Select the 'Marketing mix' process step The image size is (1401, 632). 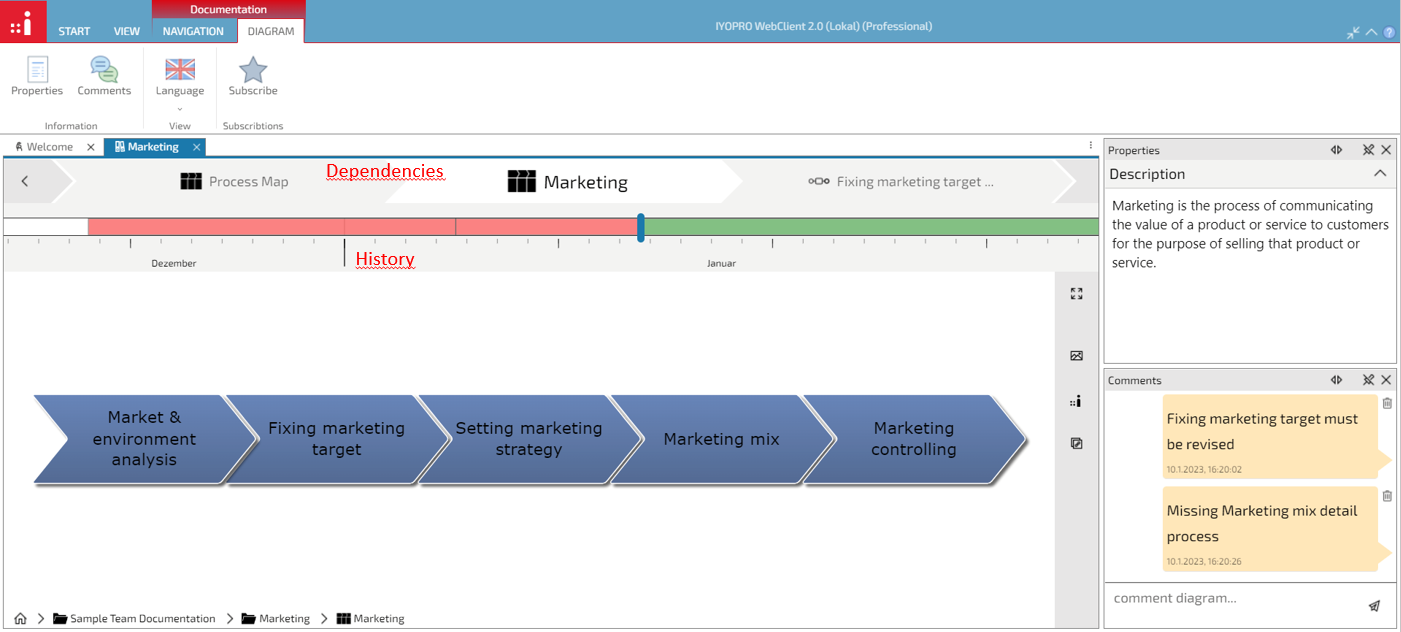(721, 439)
